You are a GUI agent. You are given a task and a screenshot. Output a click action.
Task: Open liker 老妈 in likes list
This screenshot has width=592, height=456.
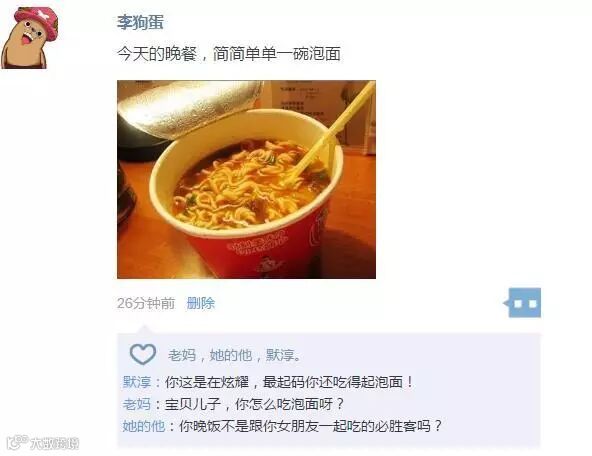(x=182, y=355)
